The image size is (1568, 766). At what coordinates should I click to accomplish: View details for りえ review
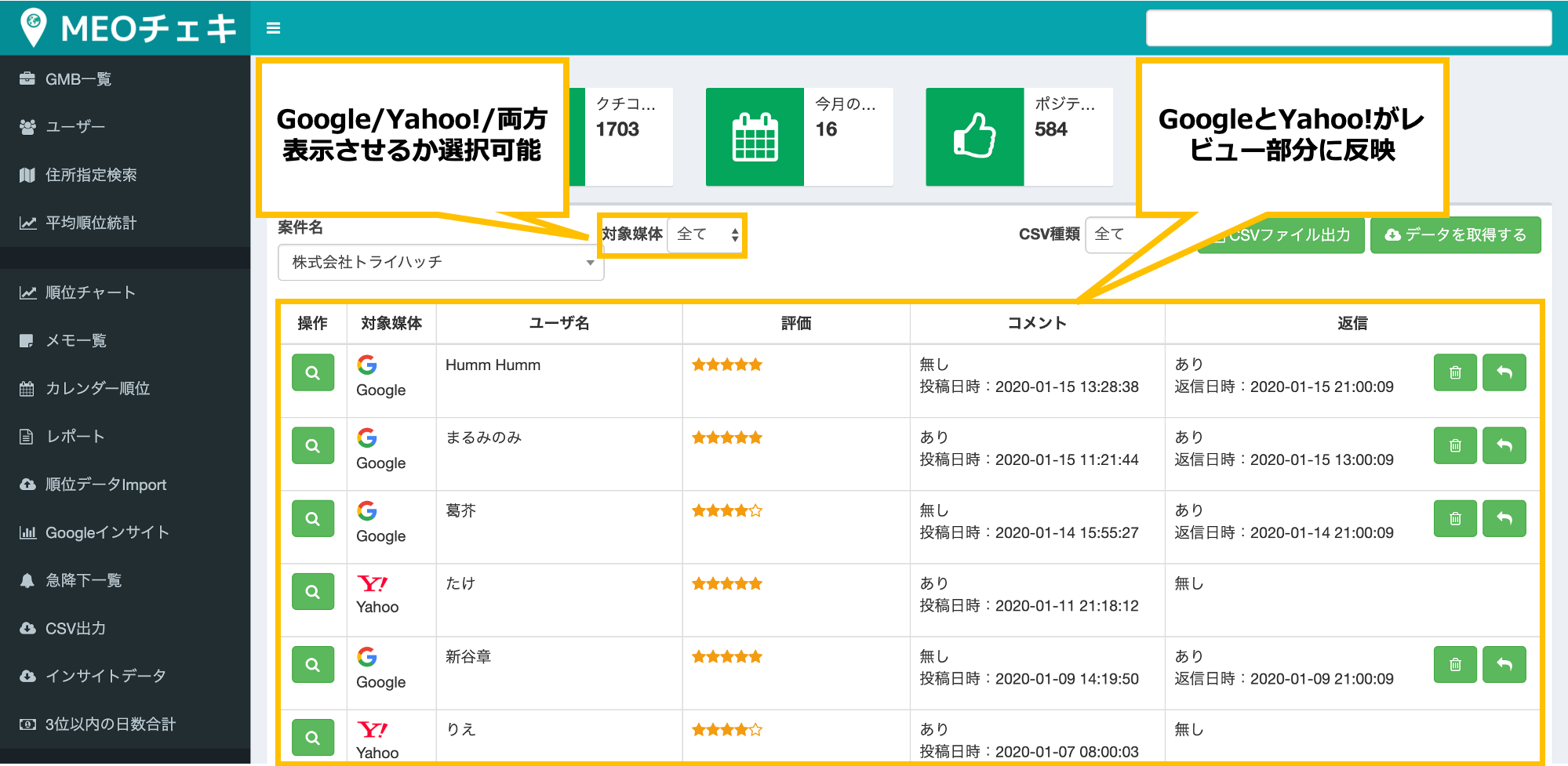(x=313, y=737)
